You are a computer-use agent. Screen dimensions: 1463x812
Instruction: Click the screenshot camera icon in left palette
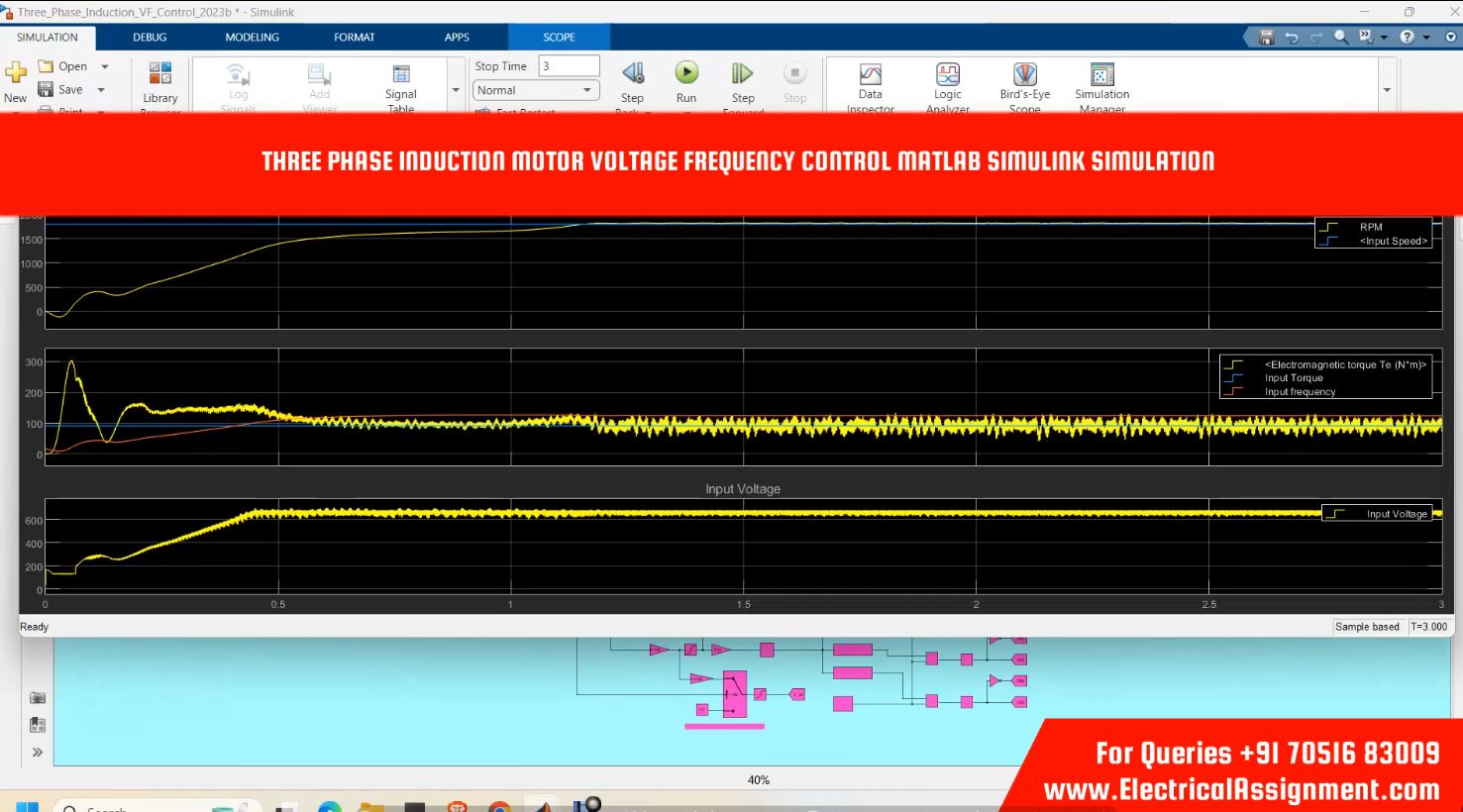pos(38,697)
